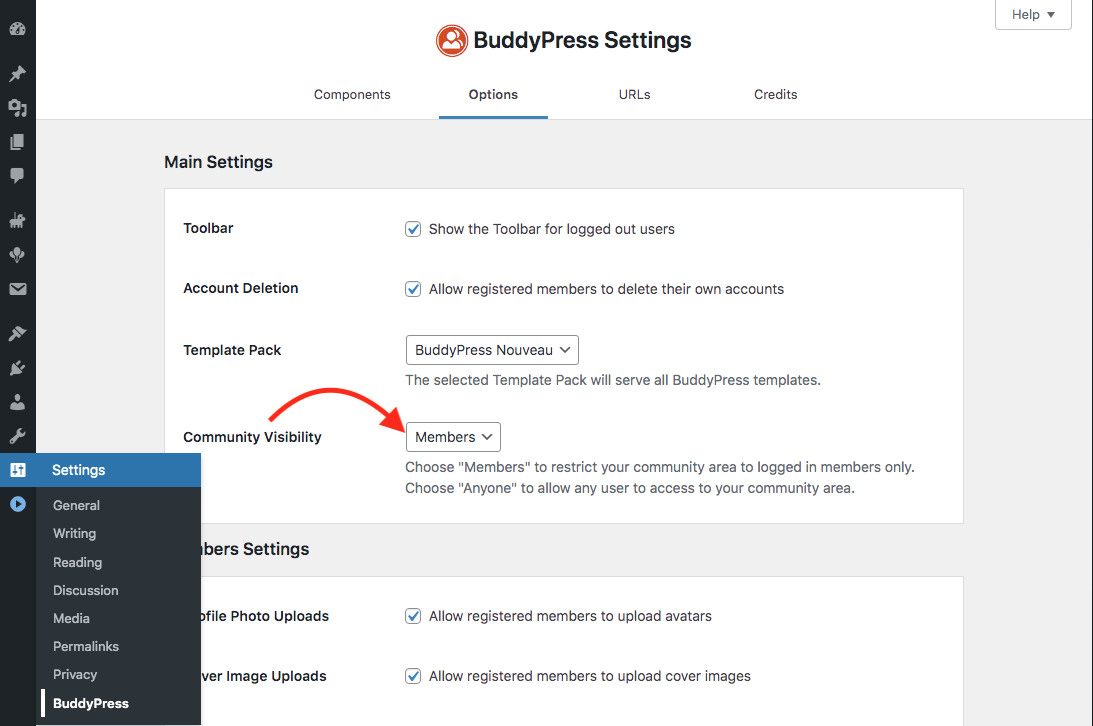Expand the Help dropdown tab
The width and height of the screenshot is (1093, 726).
[x=1033, y=15]
